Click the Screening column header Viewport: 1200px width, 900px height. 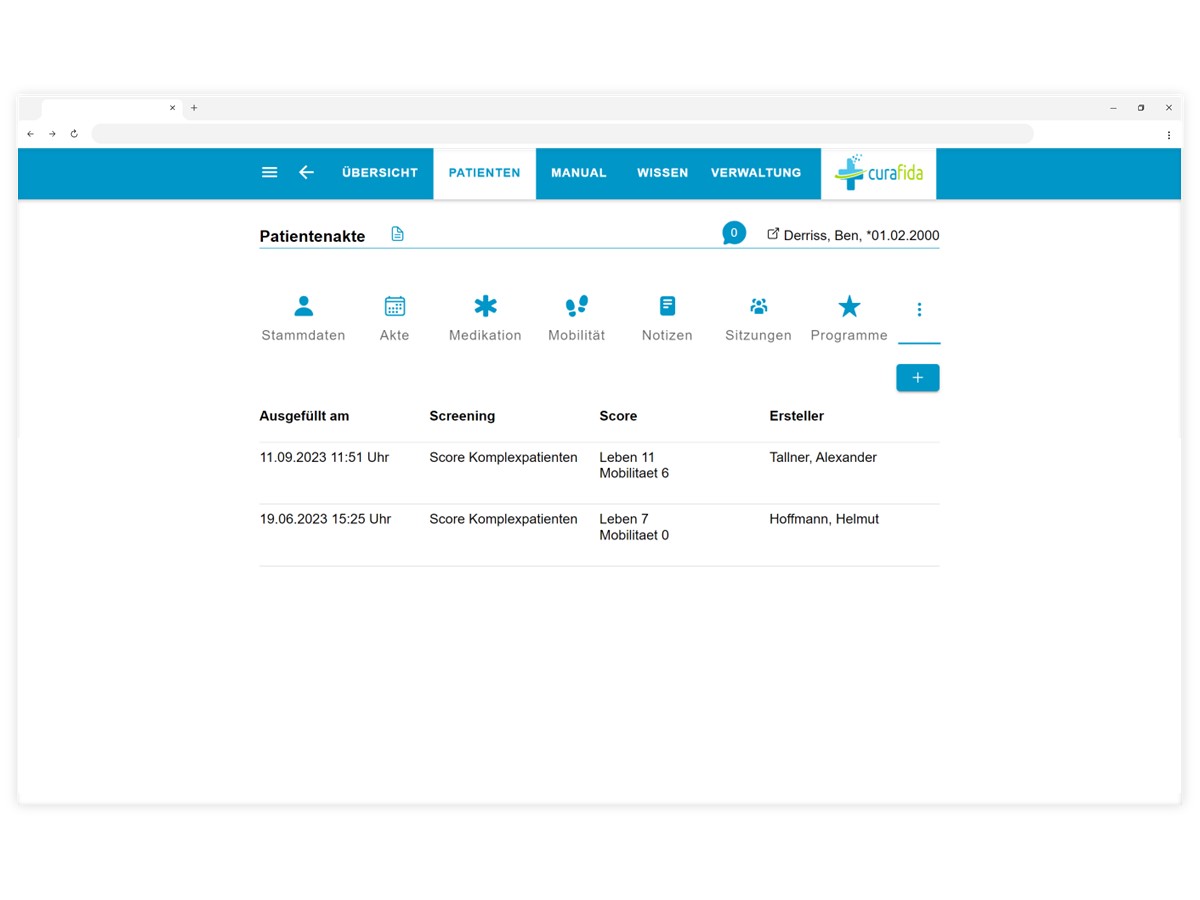point(462,416)
